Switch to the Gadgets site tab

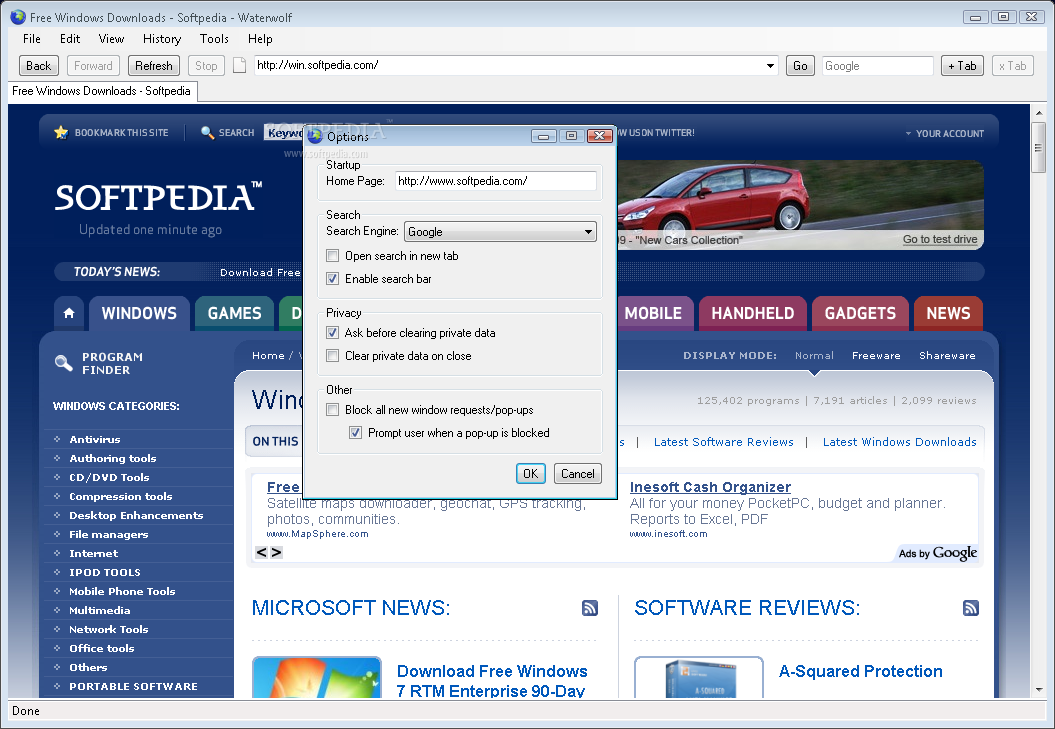click(860, 313)
